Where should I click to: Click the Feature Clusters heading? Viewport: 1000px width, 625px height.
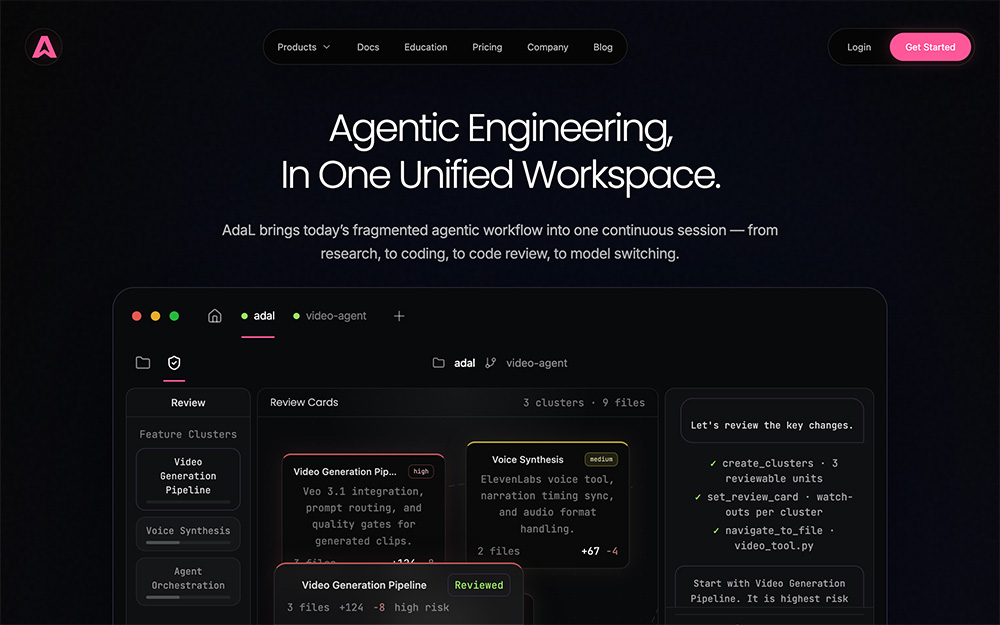[188, 434]
